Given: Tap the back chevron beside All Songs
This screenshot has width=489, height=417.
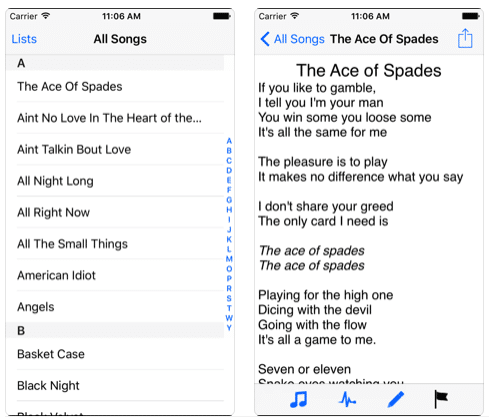Looking at the screenshot, I should pyautogui.click(x=265, y=39).
